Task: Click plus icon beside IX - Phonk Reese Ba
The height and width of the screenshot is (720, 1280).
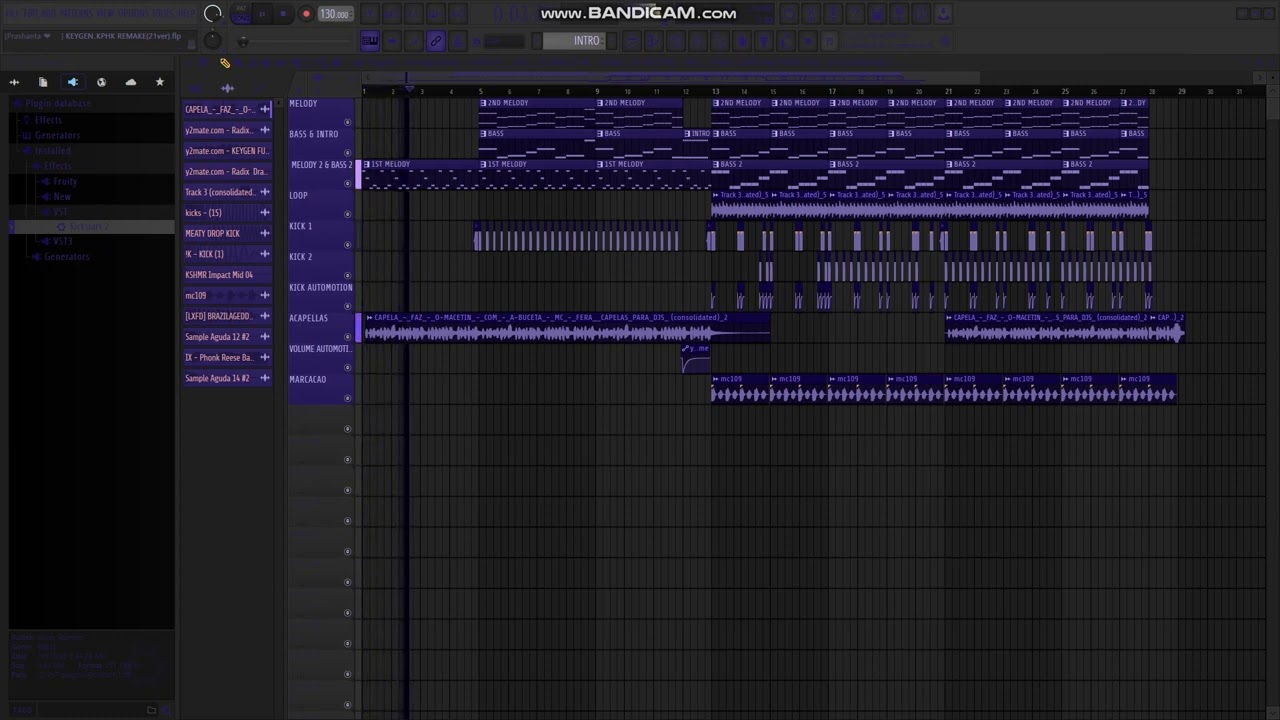Action: click(265, 357)
